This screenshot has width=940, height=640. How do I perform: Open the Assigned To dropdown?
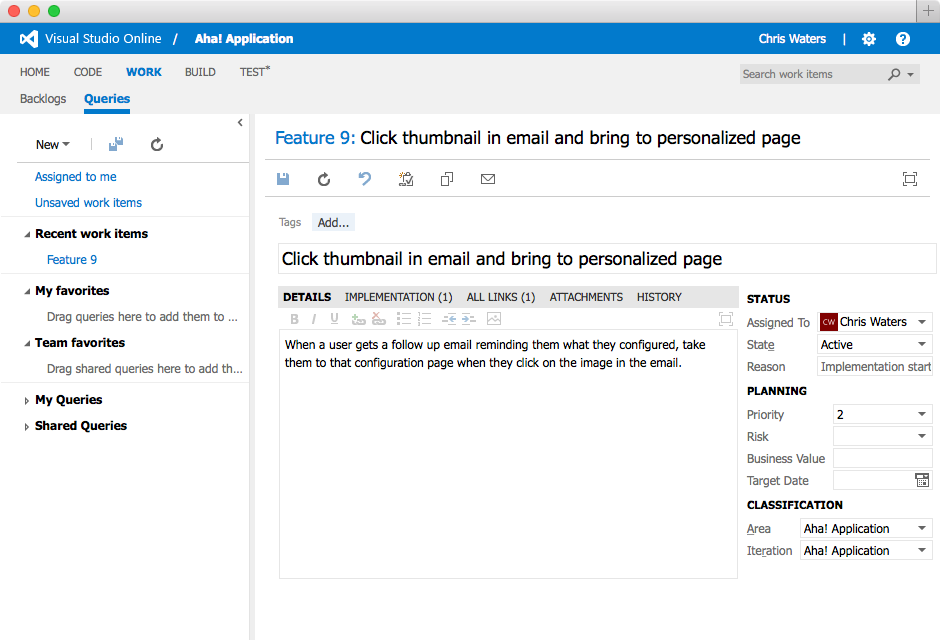(922, 322)
